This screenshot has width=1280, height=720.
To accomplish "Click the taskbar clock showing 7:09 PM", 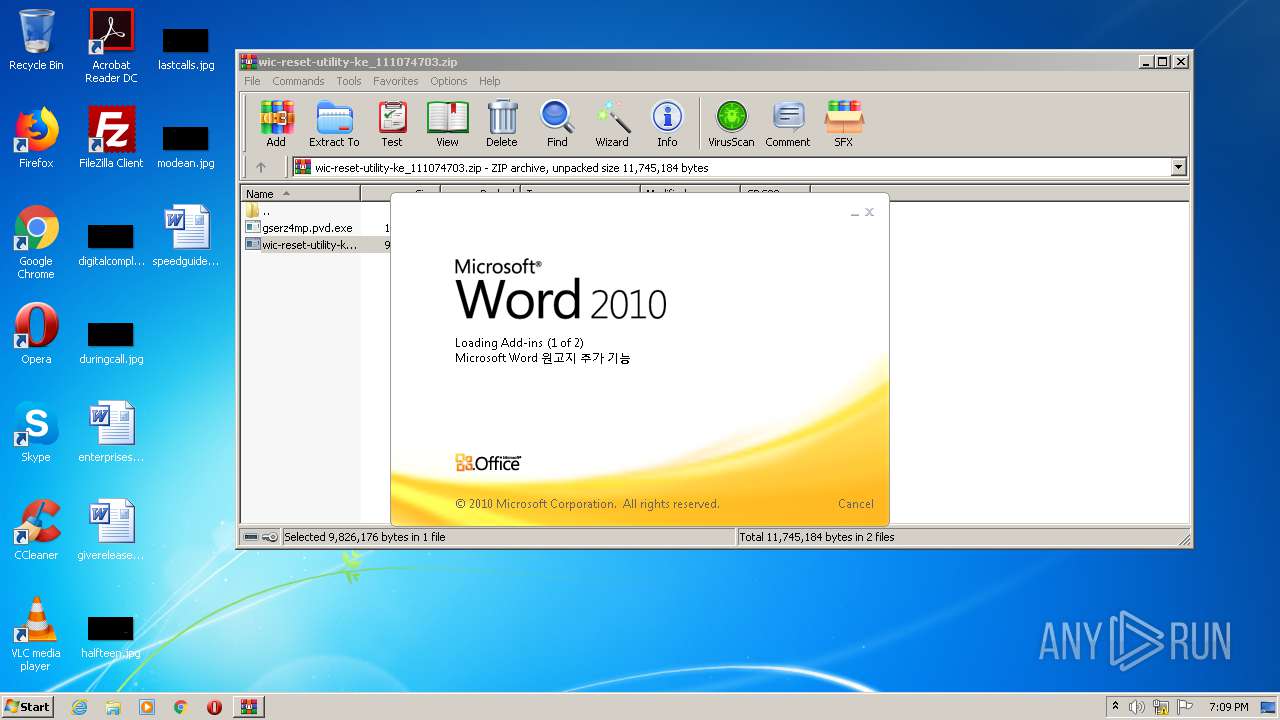I will coord(1228,707).
